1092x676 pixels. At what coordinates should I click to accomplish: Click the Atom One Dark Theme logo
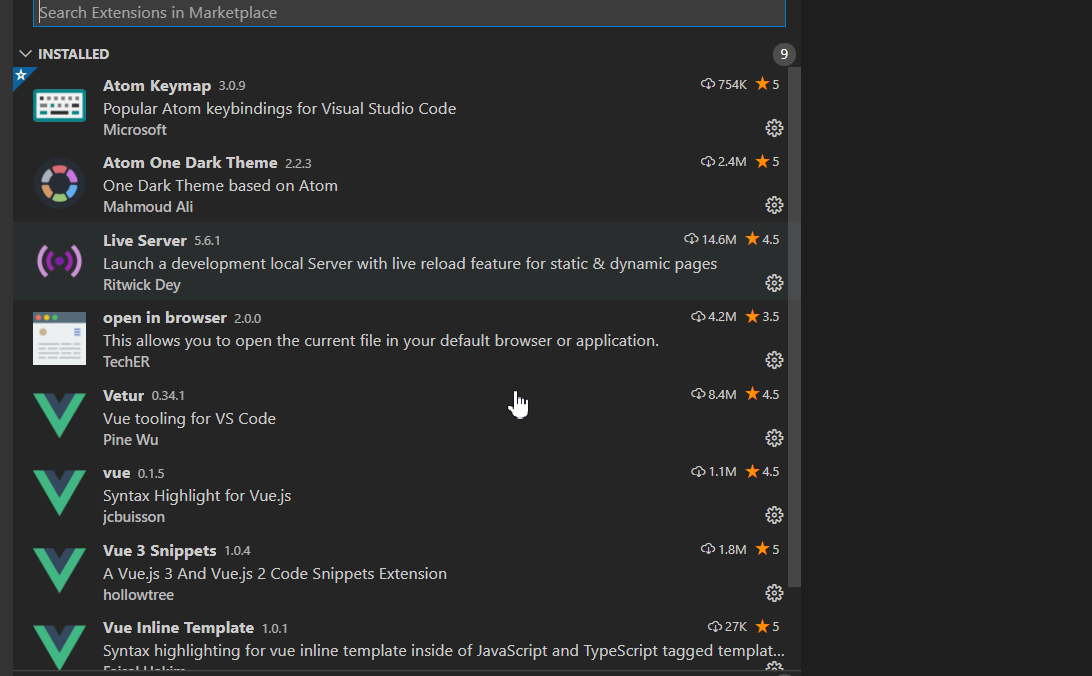(x=59, y=184)
